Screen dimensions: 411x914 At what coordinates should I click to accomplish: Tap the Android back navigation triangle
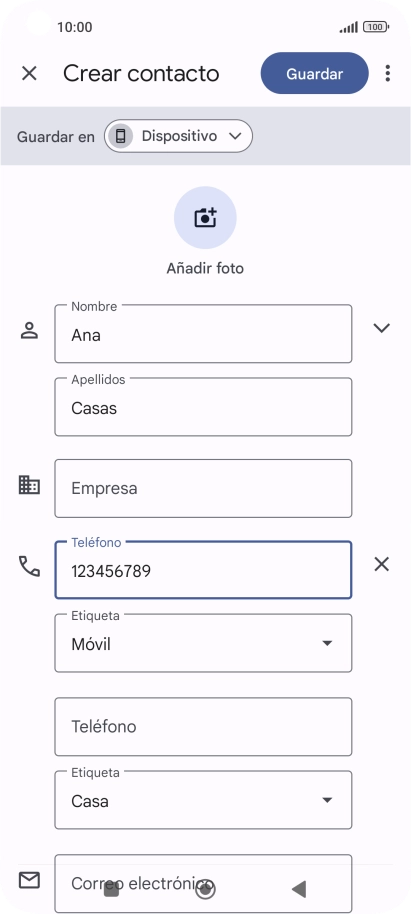pos(299,889)
